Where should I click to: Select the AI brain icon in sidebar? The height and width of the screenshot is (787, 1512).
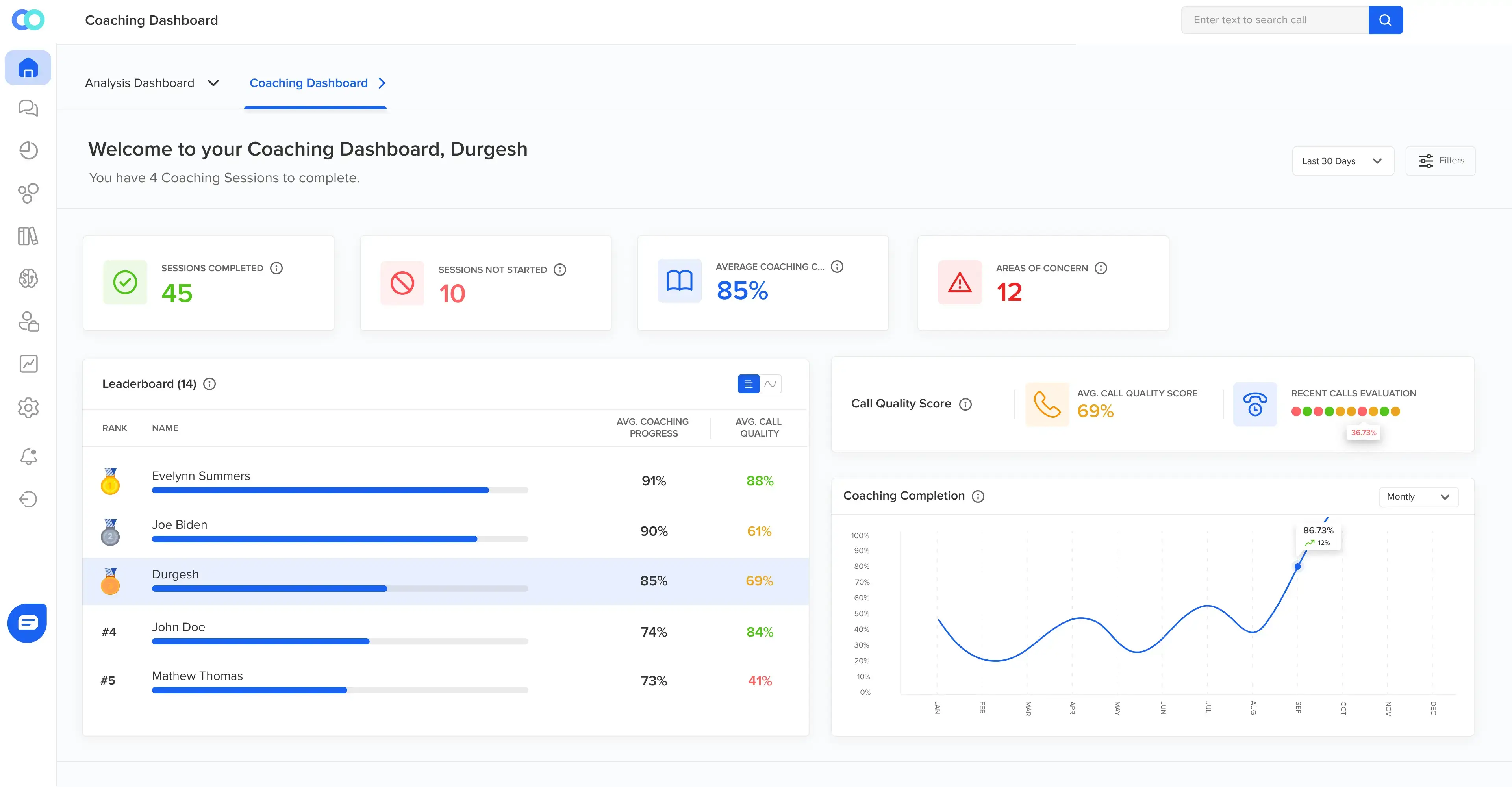click(28, 280)
